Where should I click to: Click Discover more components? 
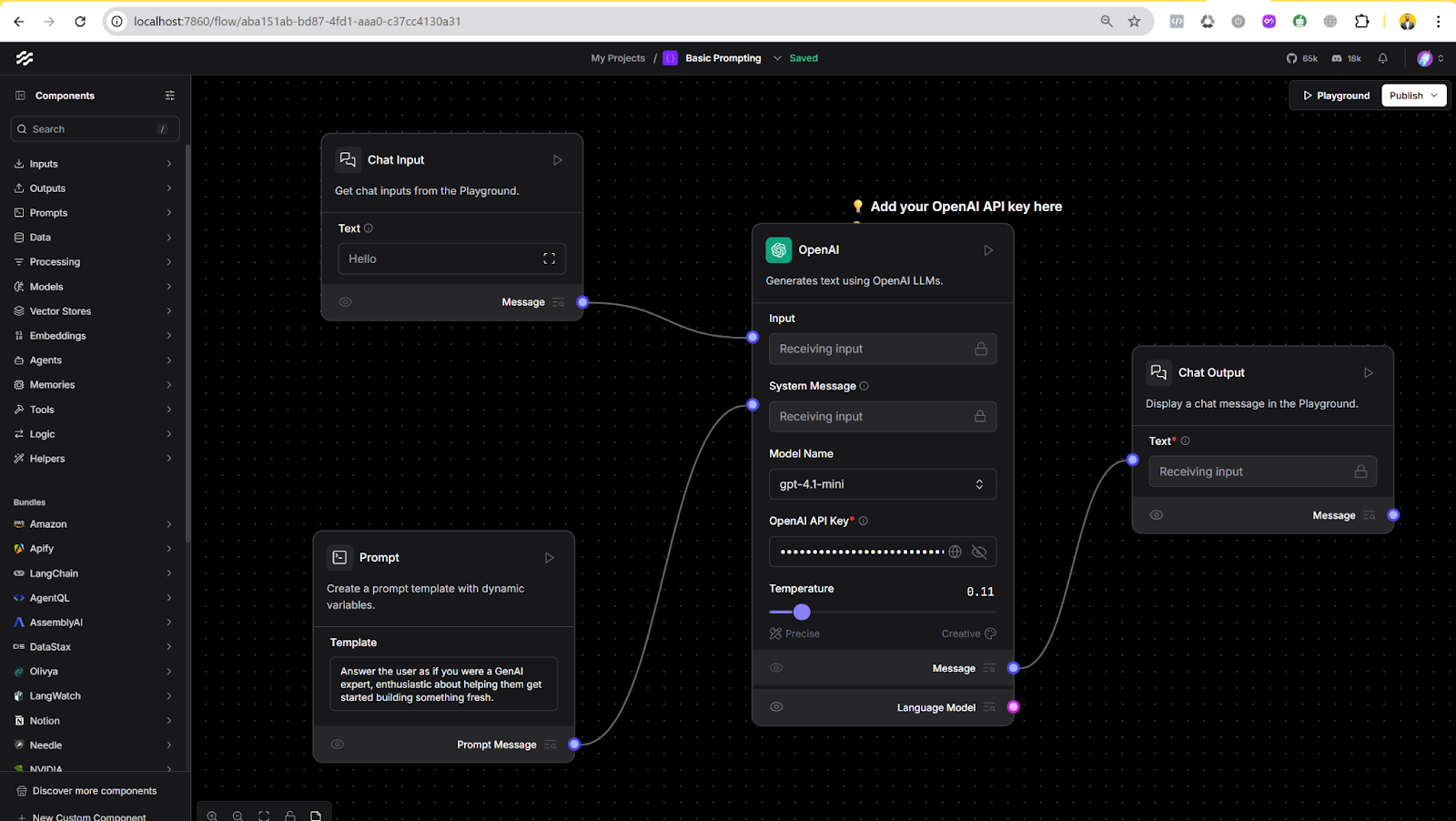pyautogui.click(x=95, y=791)
